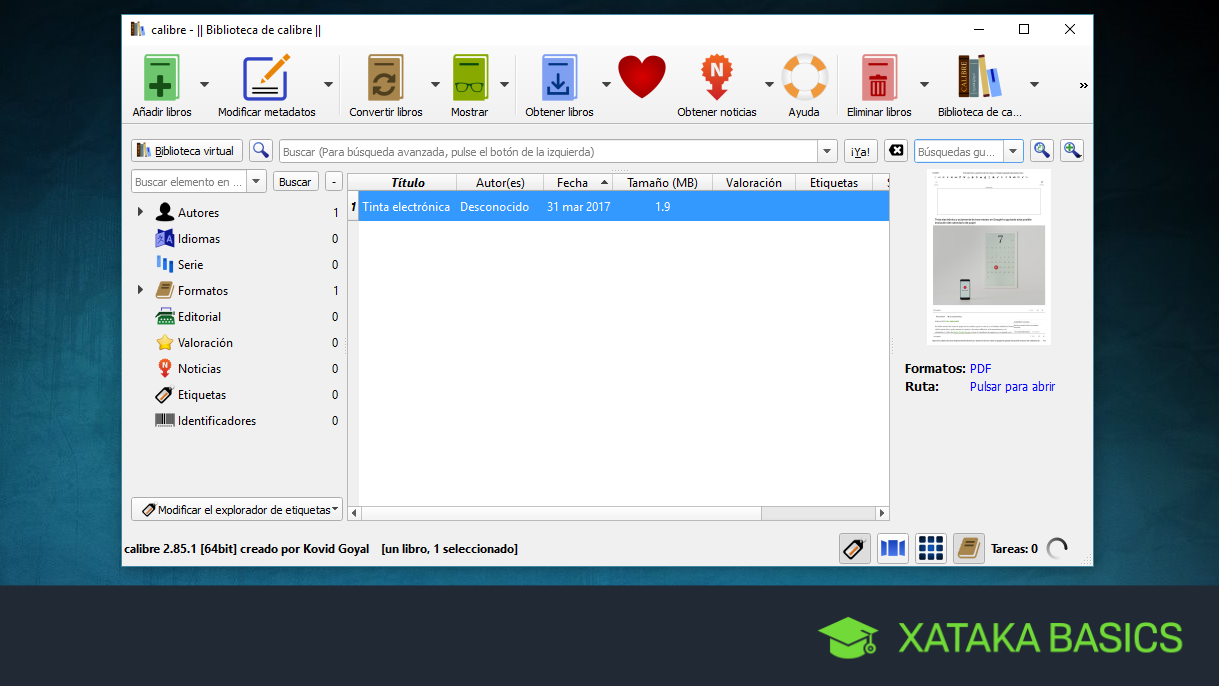Open the search history dropdown arrow
The height and width of the screenshot is (686, 1219).
pyautogui.click(x=827, y=151)
